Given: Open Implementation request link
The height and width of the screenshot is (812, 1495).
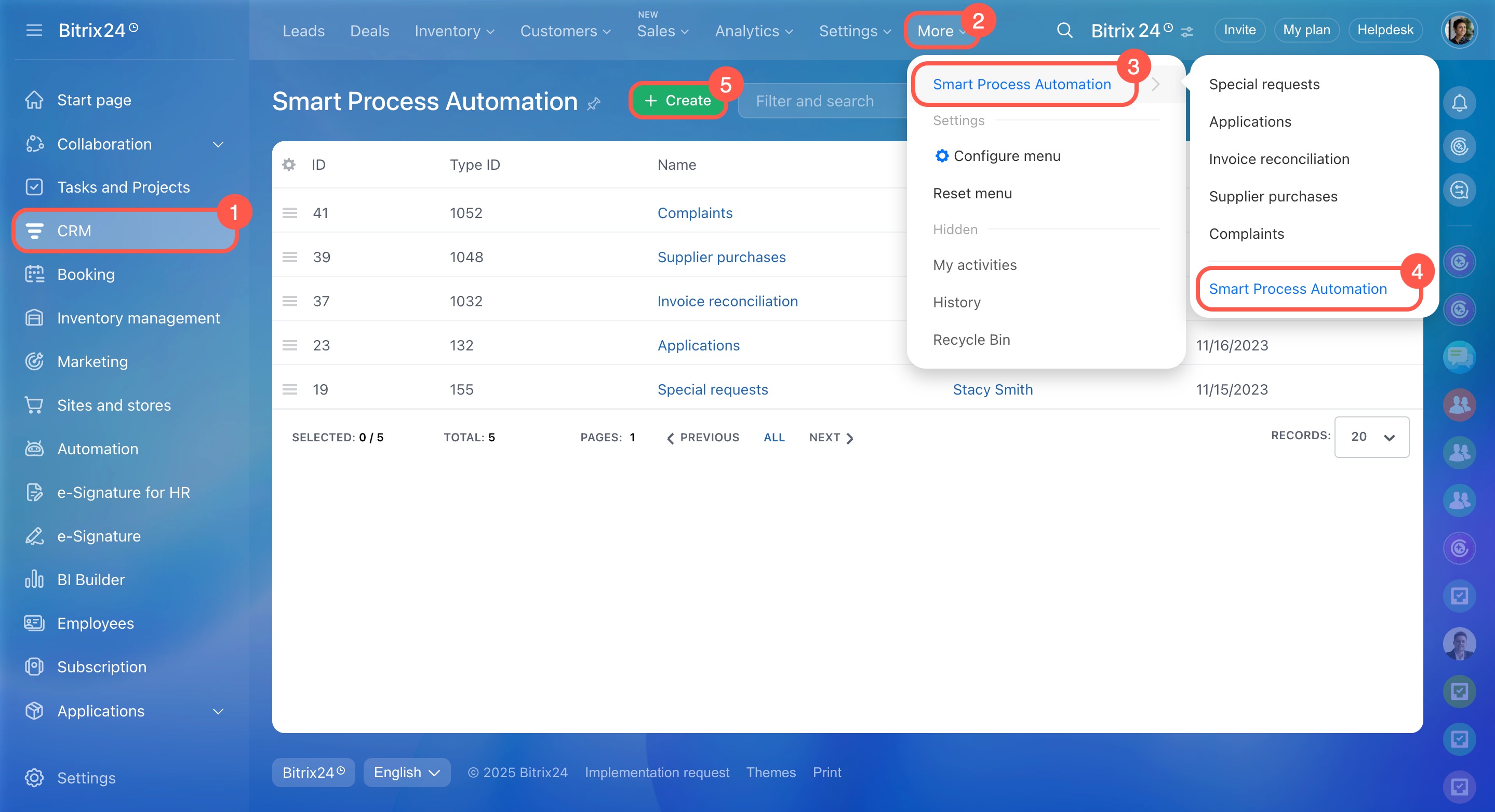Looking at the screenshot, I should (657, 772).
